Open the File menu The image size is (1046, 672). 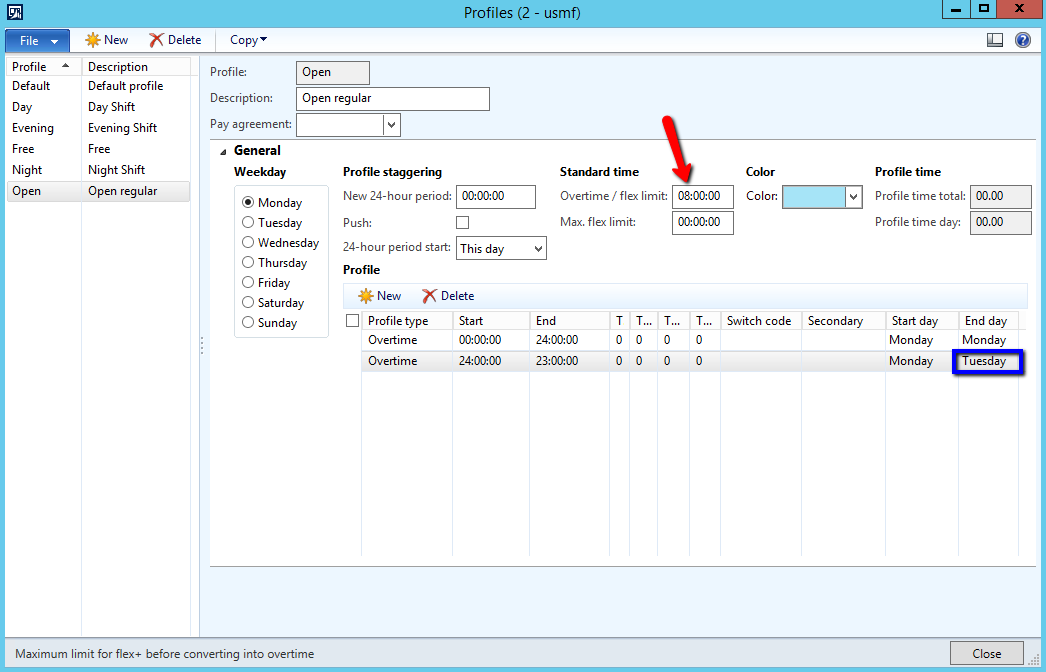click(x=37, y=40)
